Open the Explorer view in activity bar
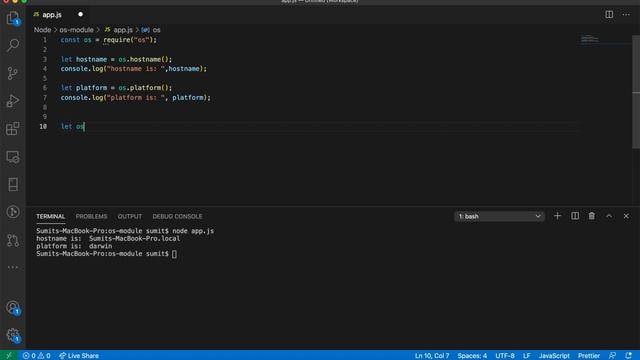 [x=13, y=18]
